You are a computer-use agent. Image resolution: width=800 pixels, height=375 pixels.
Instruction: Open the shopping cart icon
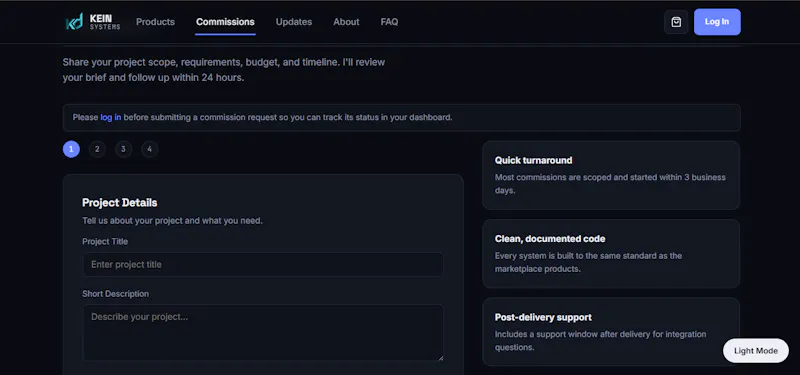pyautogui.click(x=676, y=22)
